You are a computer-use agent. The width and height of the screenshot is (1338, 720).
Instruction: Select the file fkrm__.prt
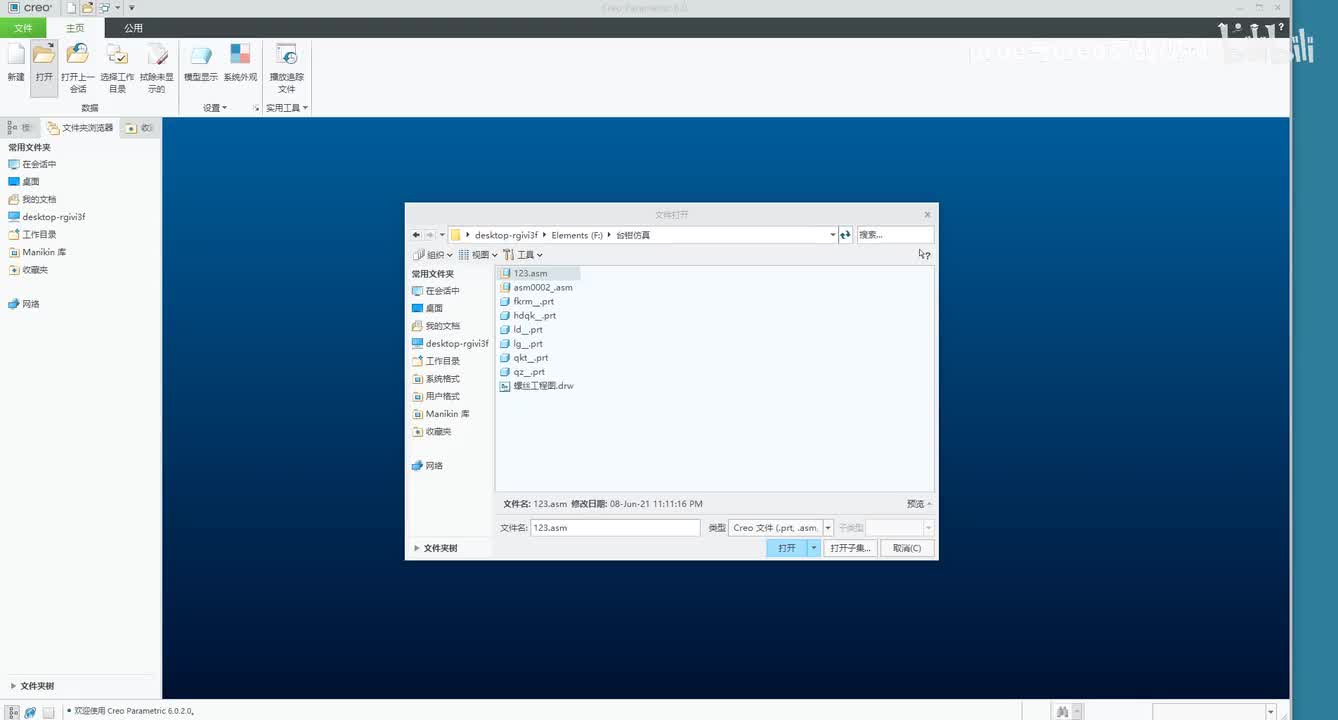coord(527,301)
